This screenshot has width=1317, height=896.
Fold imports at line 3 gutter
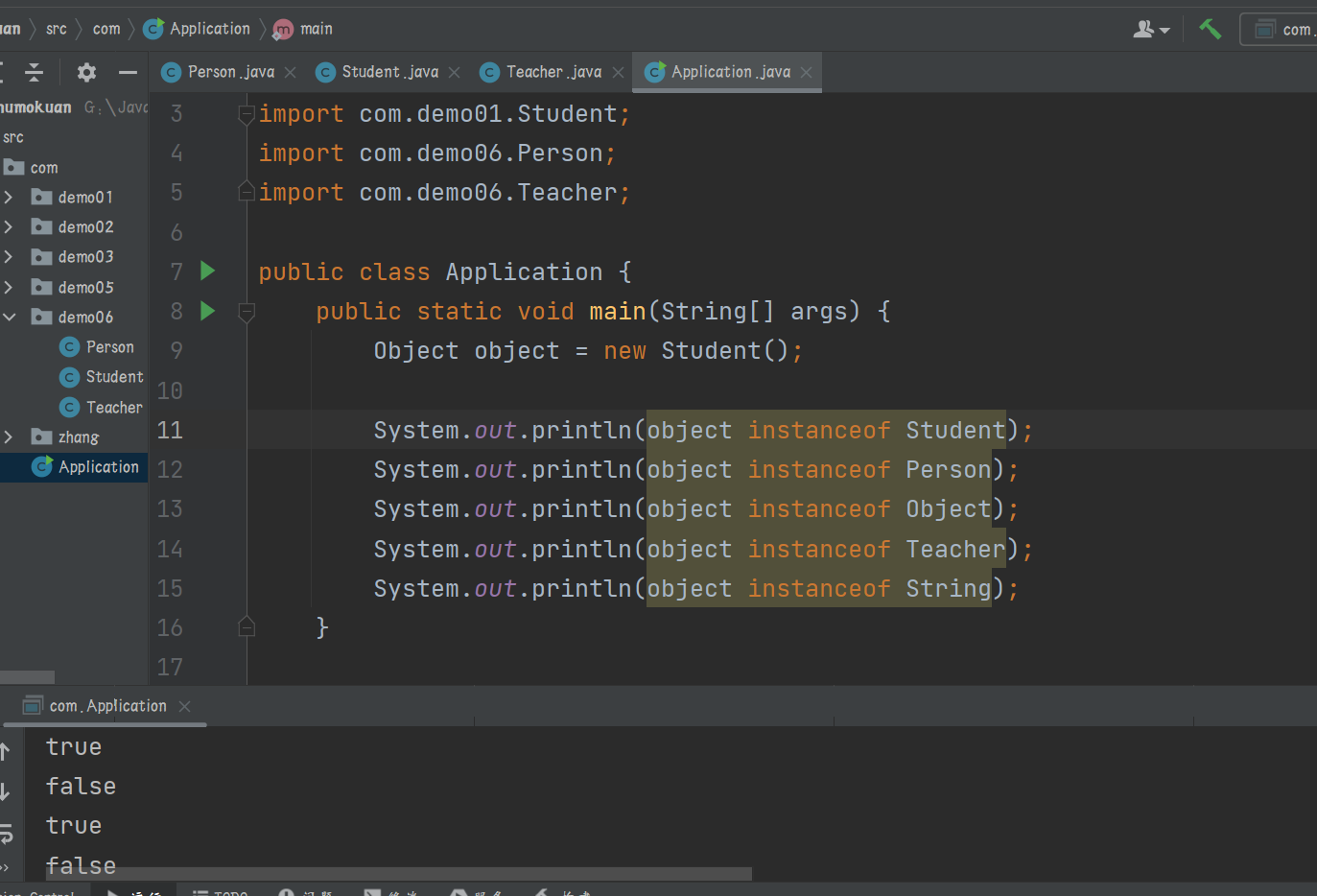247,114
